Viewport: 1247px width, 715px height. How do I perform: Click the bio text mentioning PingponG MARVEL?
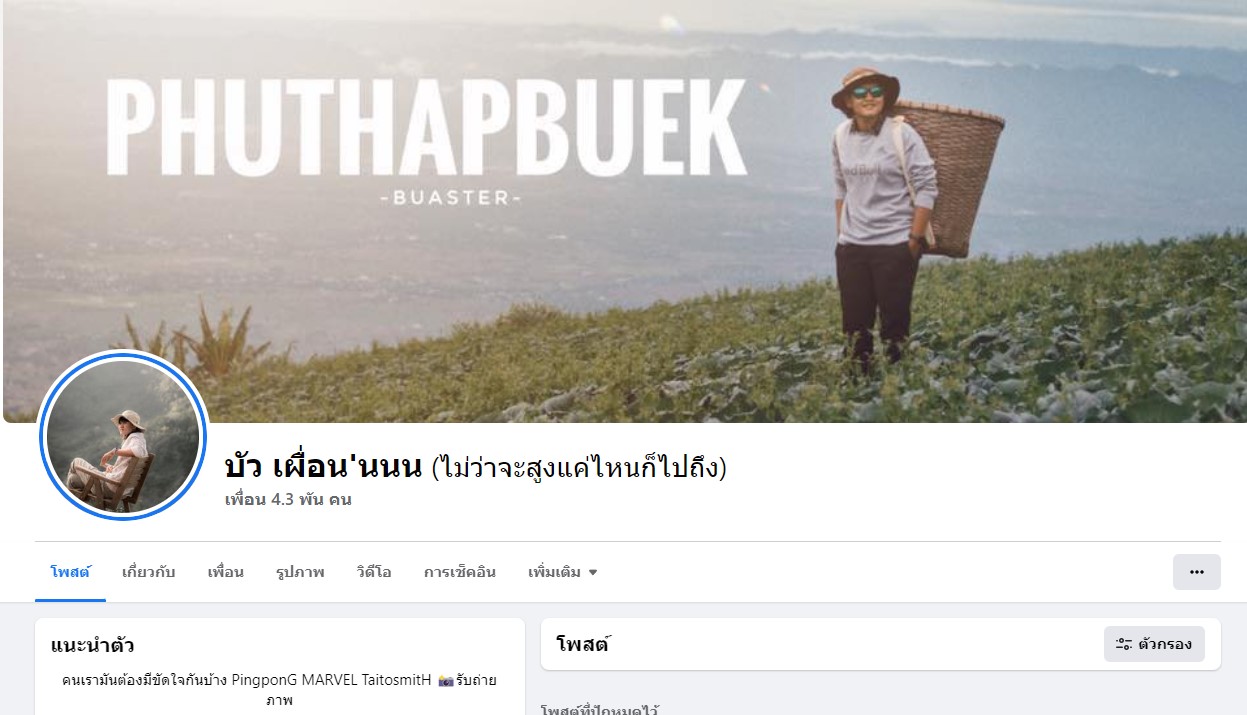[x=280, y=690]
